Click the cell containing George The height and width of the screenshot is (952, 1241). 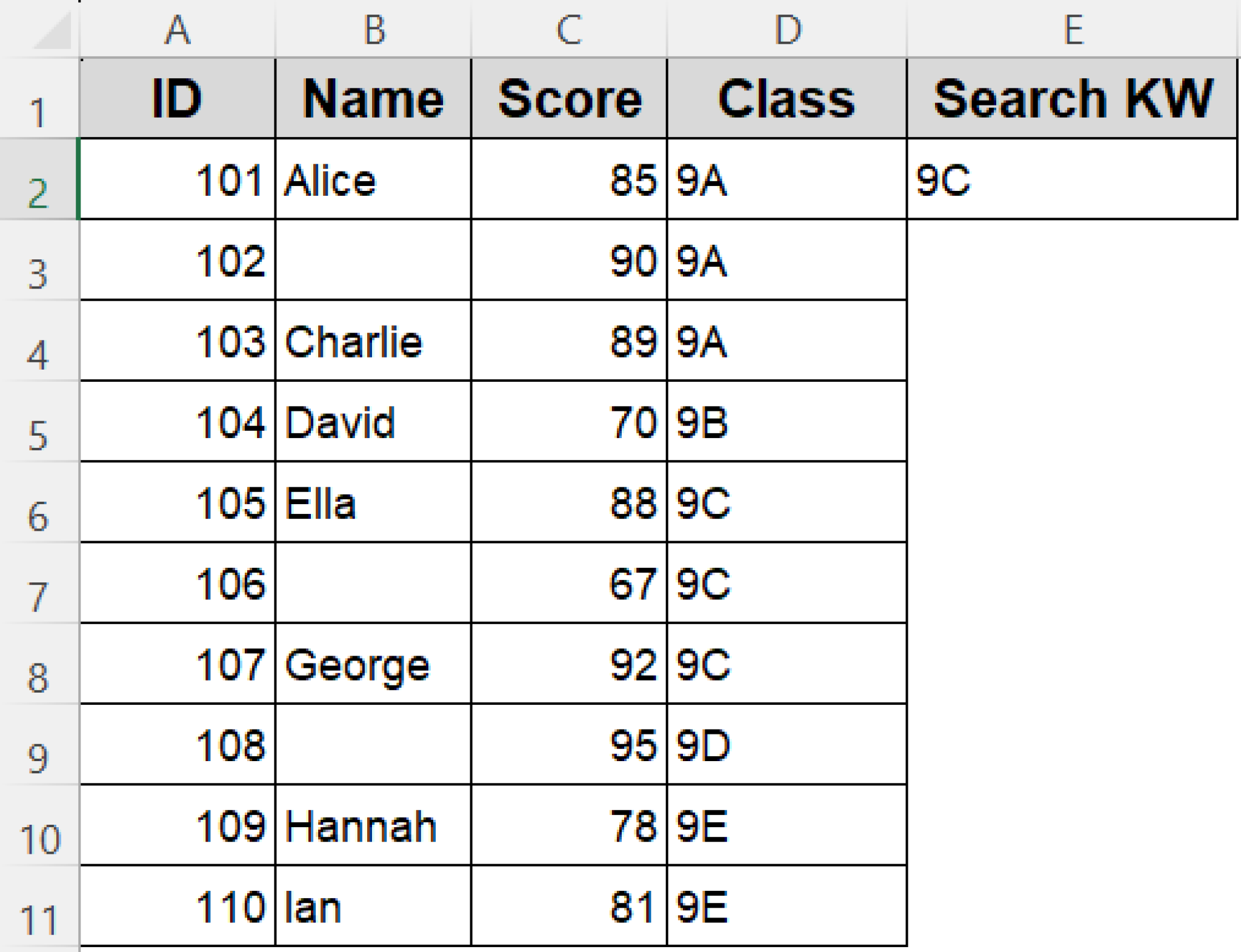[373, 664]
